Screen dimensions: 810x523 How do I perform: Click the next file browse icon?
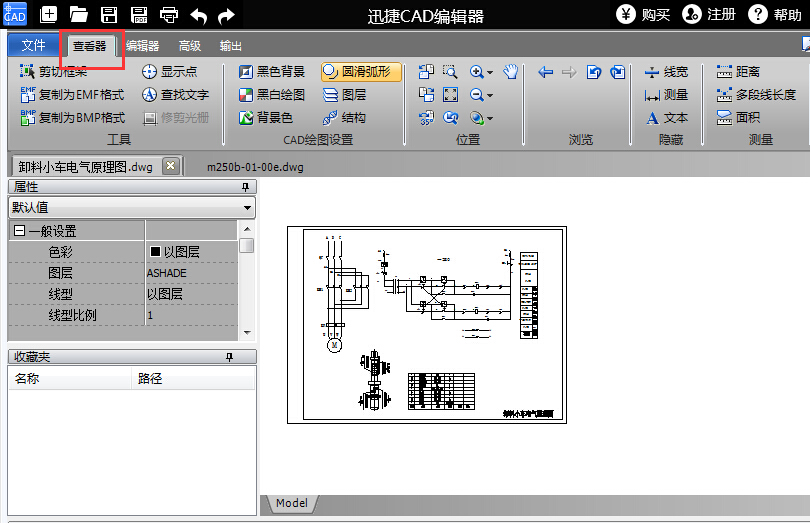point(617,72)
